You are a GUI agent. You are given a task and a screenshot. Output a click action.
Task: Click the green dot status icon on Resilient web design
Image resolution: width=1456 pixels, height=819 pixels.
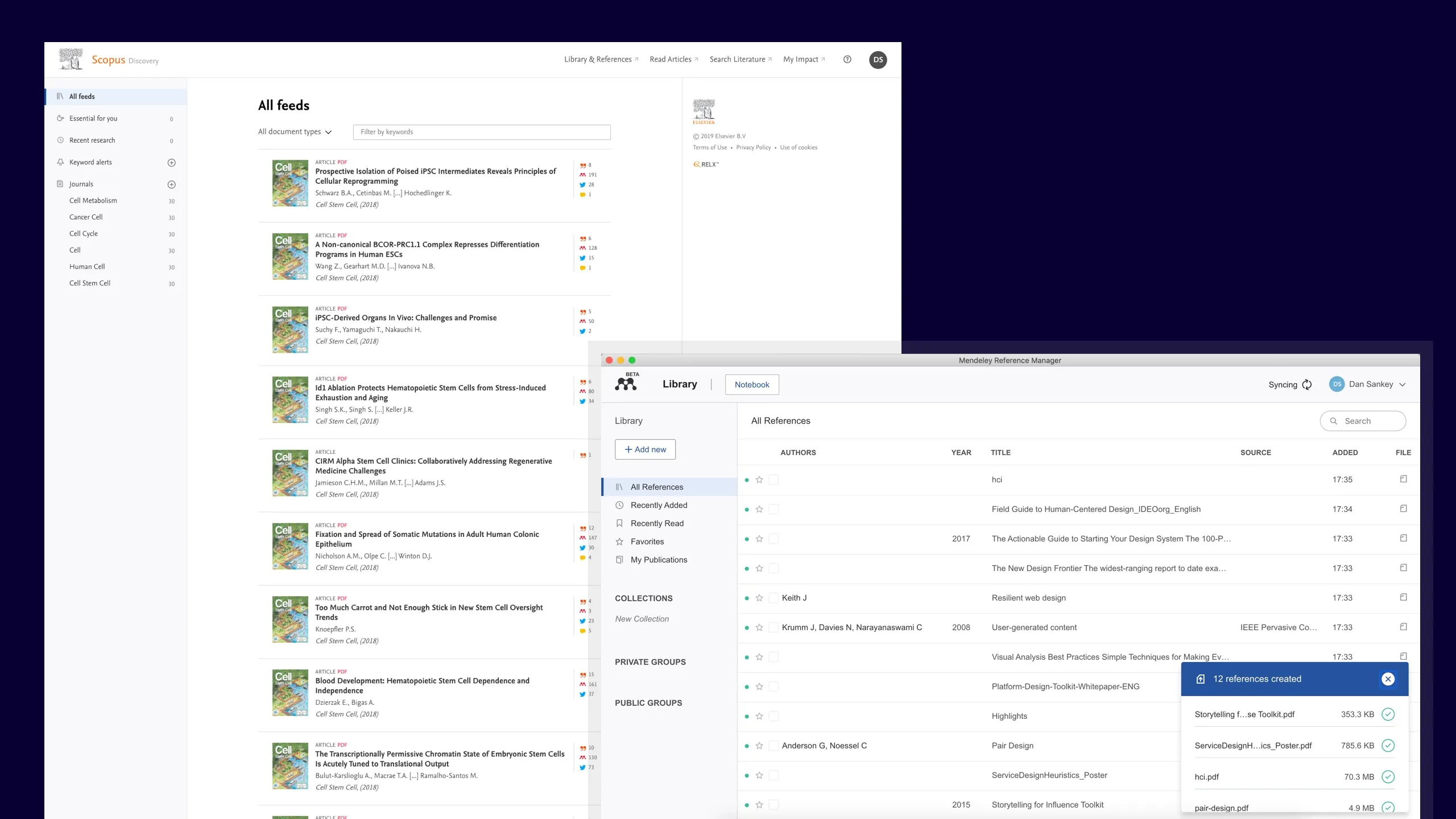pos(746,597)
